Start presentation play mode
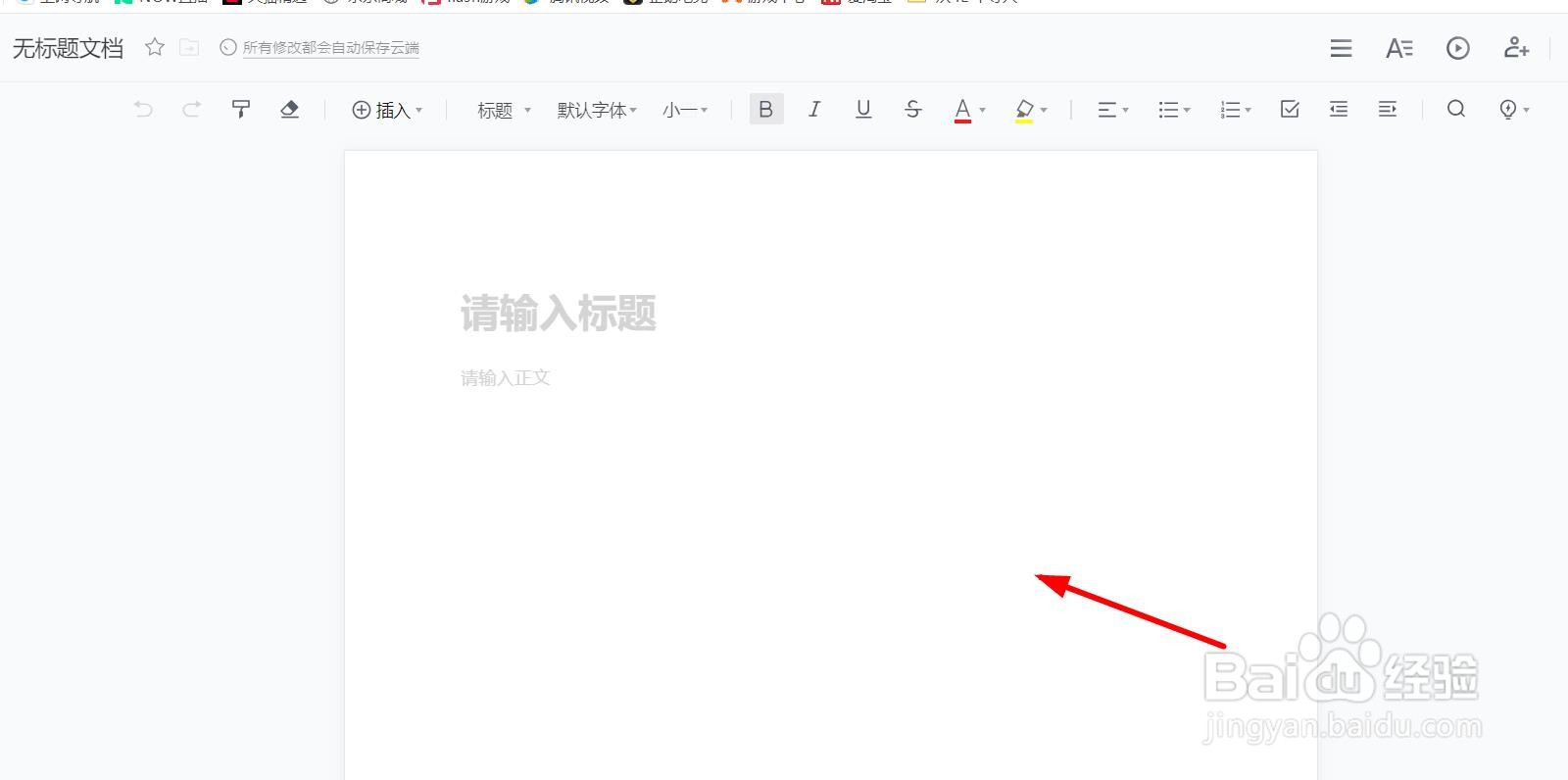Image resolution: width=1568 pixels, height=780 pixels. 1458,48
